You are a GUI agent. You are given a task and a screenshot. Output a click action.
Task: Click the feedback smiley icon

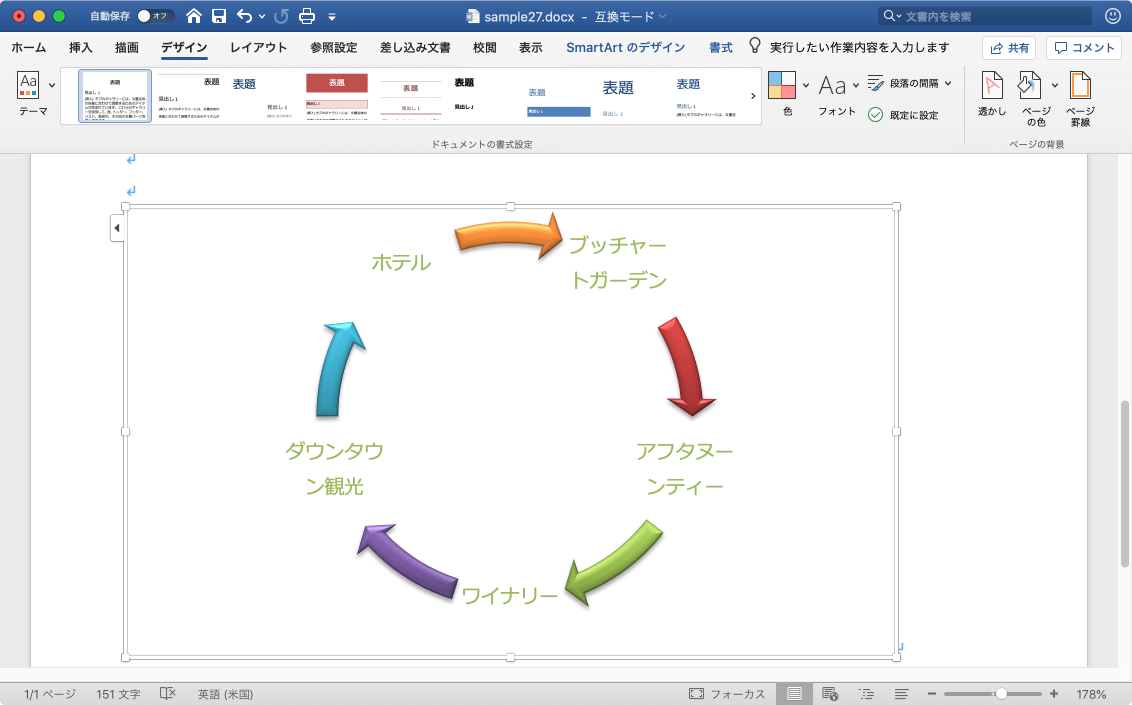point(1113,16)
